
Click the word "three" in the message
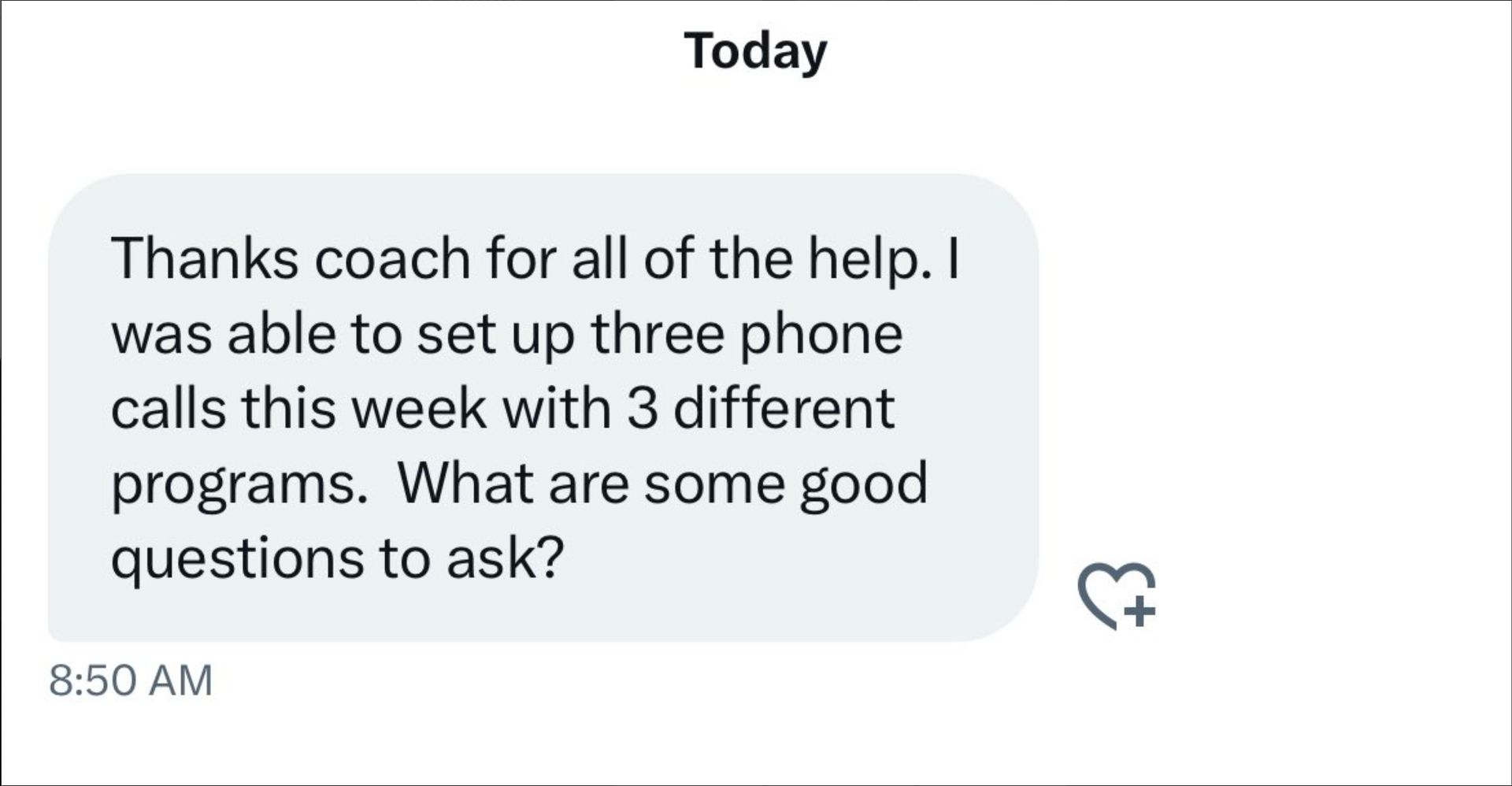click(x=657, y=334)
